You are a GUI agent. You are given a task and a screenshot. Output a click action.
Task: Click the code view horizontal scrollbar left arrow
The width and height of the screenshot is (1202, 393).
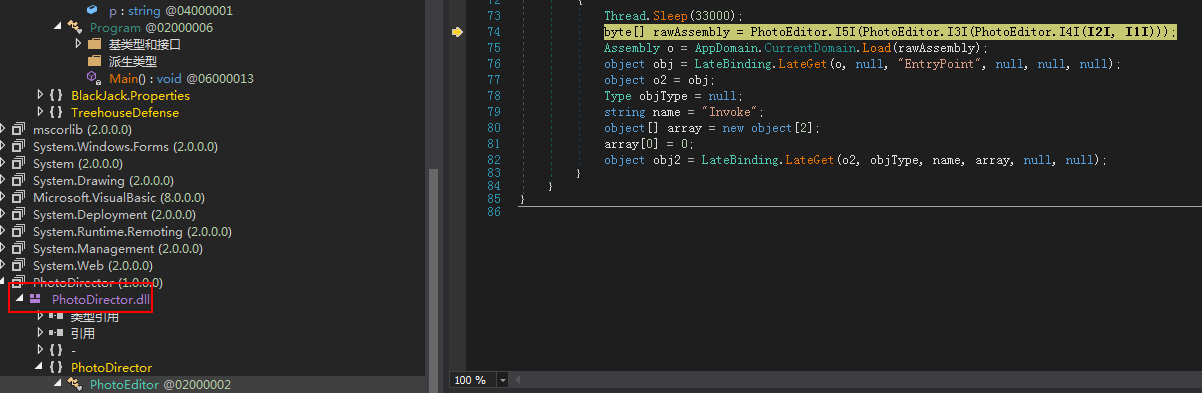coord(518,380)
